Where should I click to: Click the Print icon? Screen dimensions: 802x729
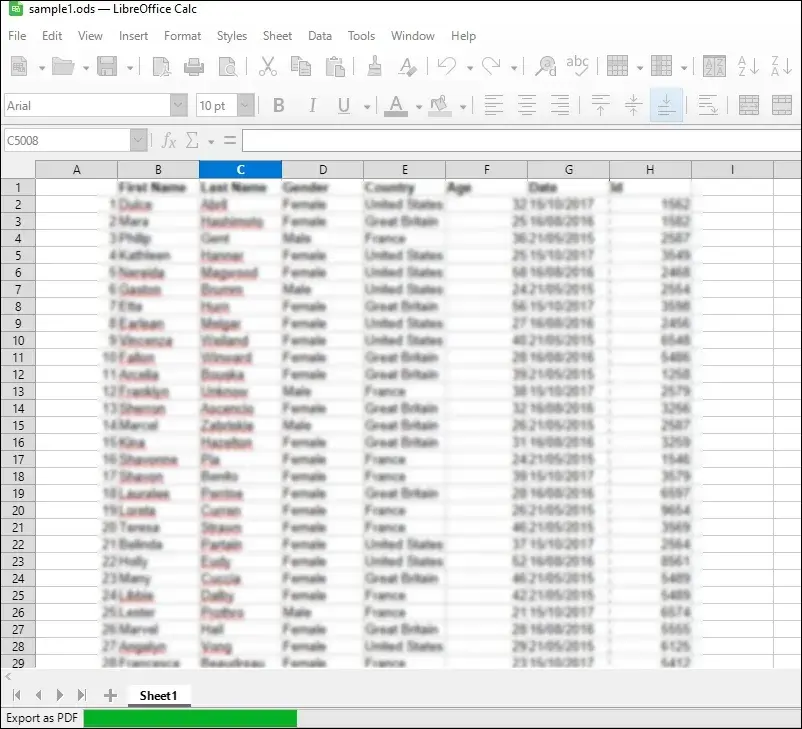tap(194, 67)
